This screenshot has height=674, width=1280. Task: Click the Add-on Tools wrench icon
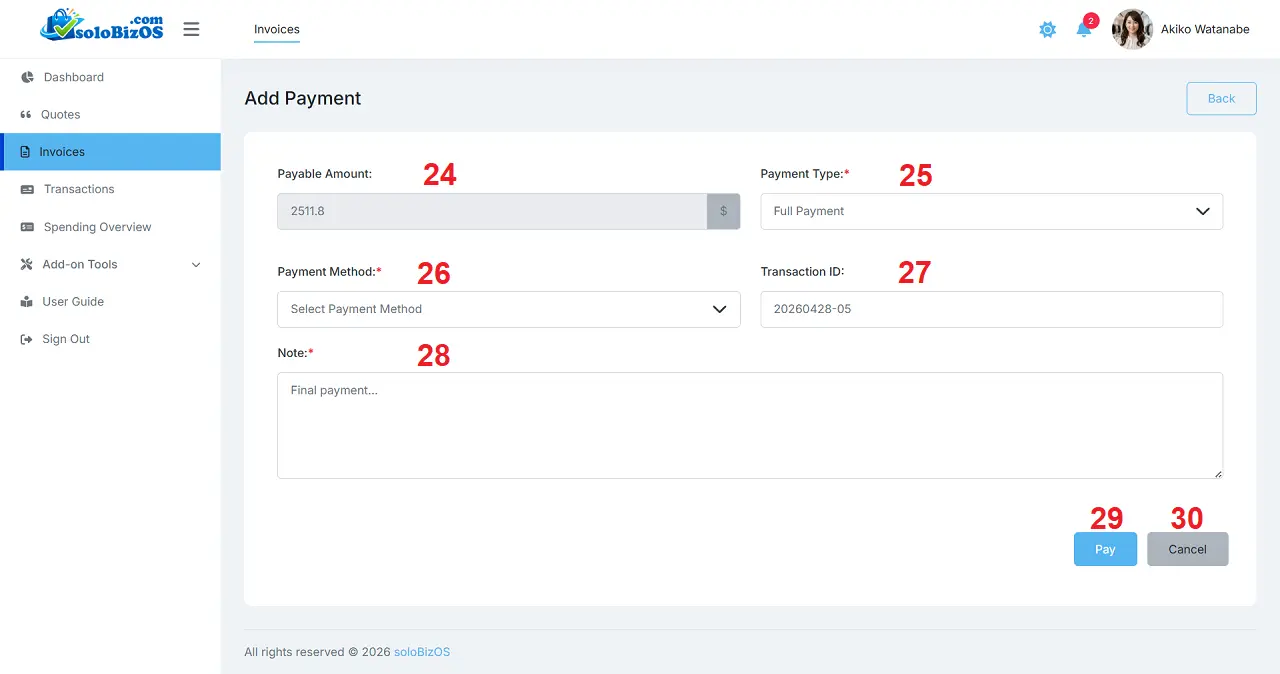[x=26, y=264]
